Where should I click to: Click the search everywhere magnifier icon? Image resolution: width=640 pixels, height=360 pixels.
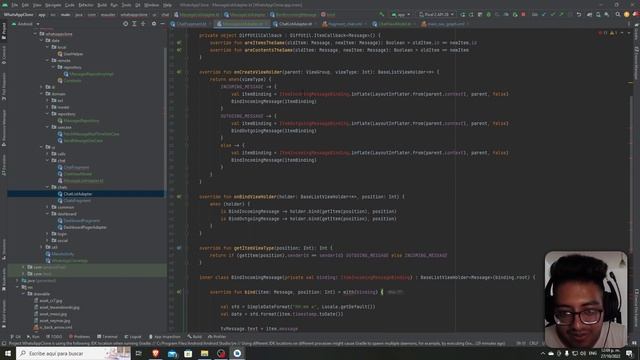[x=618, y=14]
